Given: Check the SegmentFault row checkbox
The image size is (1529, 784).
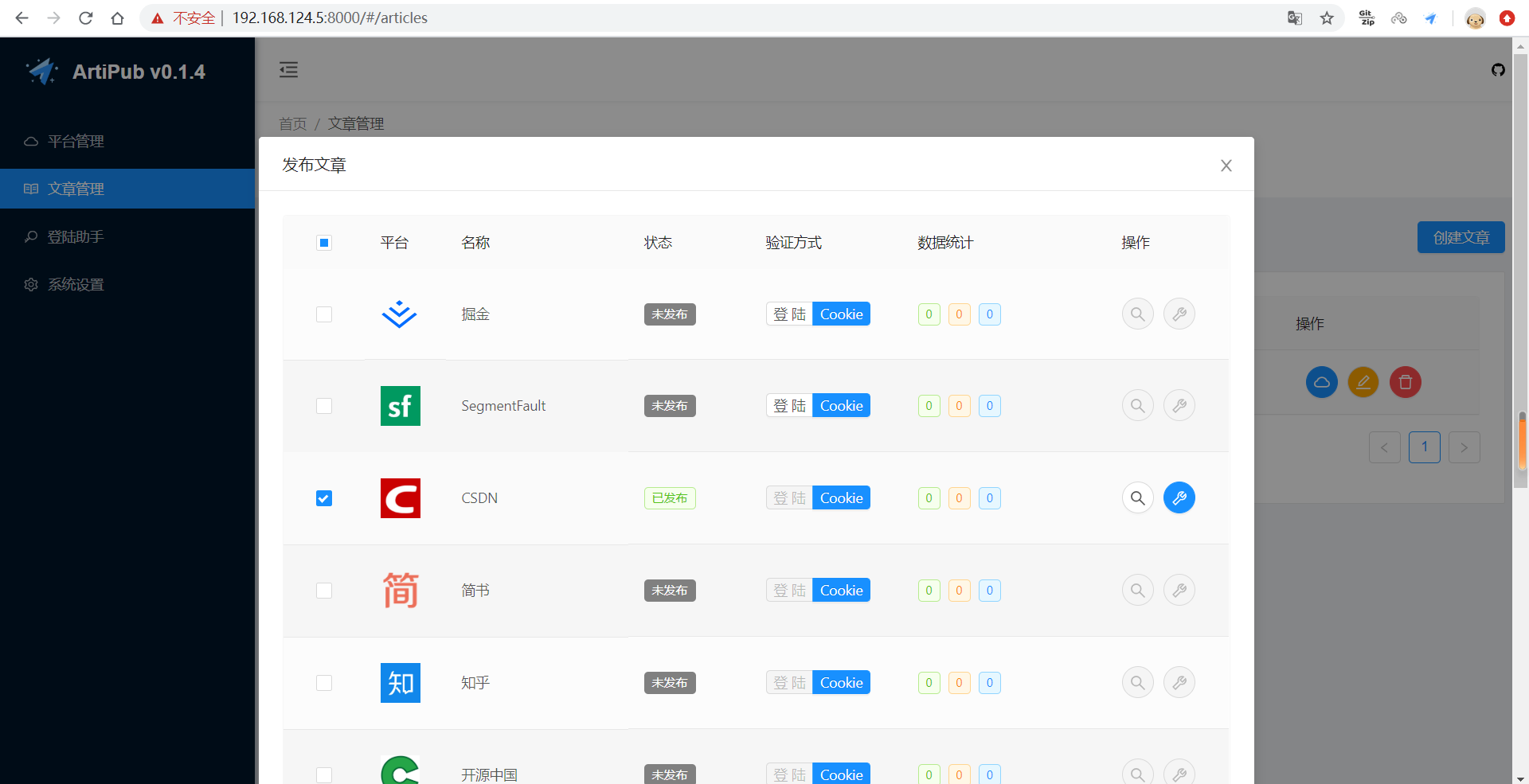Looking at the screenshot, I should [x=324, y=406].
